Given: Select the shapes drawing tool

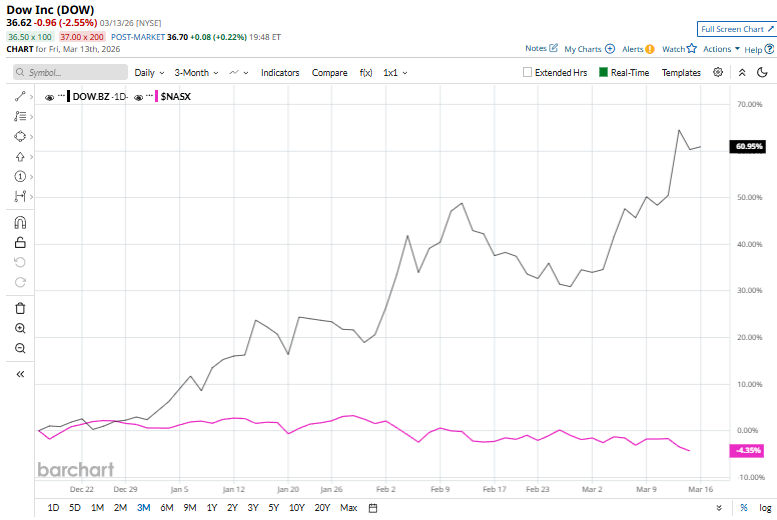Looking at the screenshot, I should 20,136.
